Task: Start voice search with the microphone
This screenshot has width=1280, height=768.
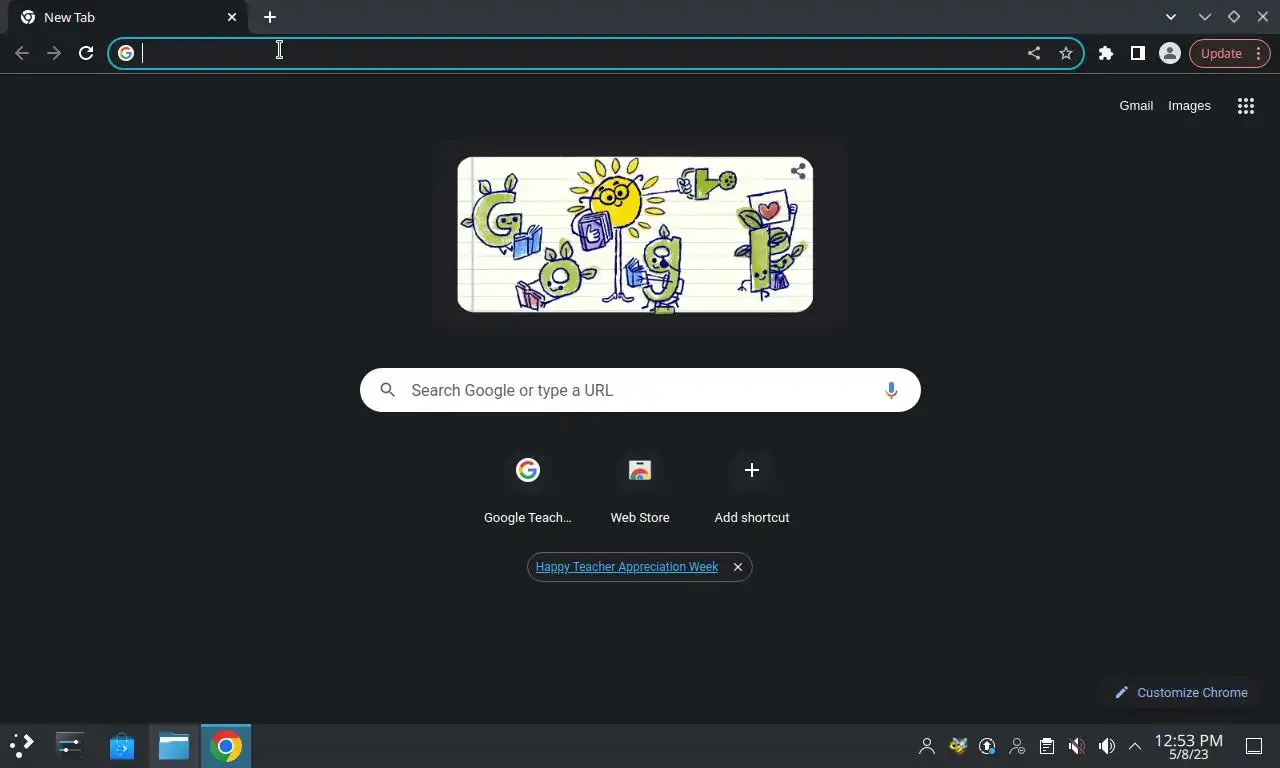Action: [891, 390]
